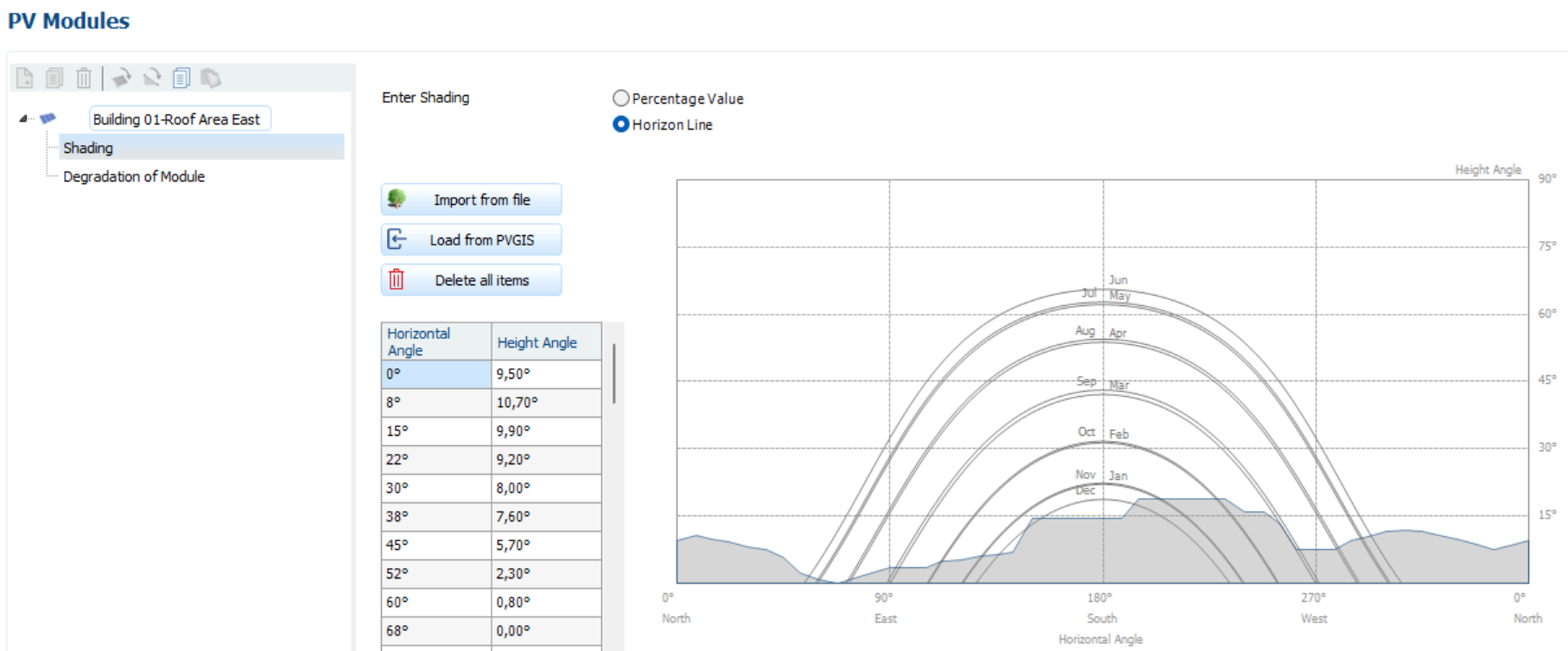This screenshot has height=651, width=1568.
Task: Click the blue solar panel tree icon
Action: point(48,118)
